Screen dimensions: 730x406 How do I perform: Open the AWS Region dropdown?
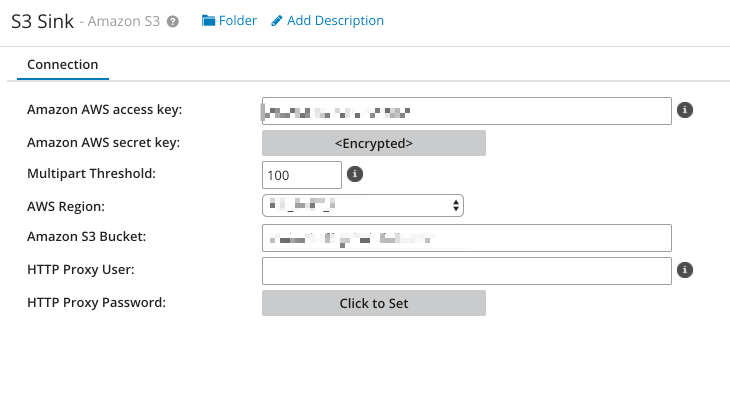pos(363,205)
